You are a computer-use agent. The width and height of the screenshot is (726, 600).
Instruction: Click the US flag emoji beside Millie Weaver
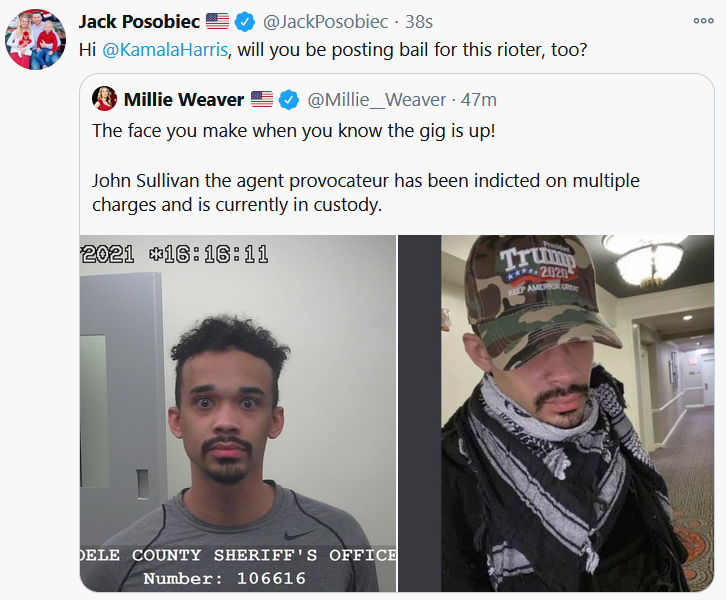262,99
